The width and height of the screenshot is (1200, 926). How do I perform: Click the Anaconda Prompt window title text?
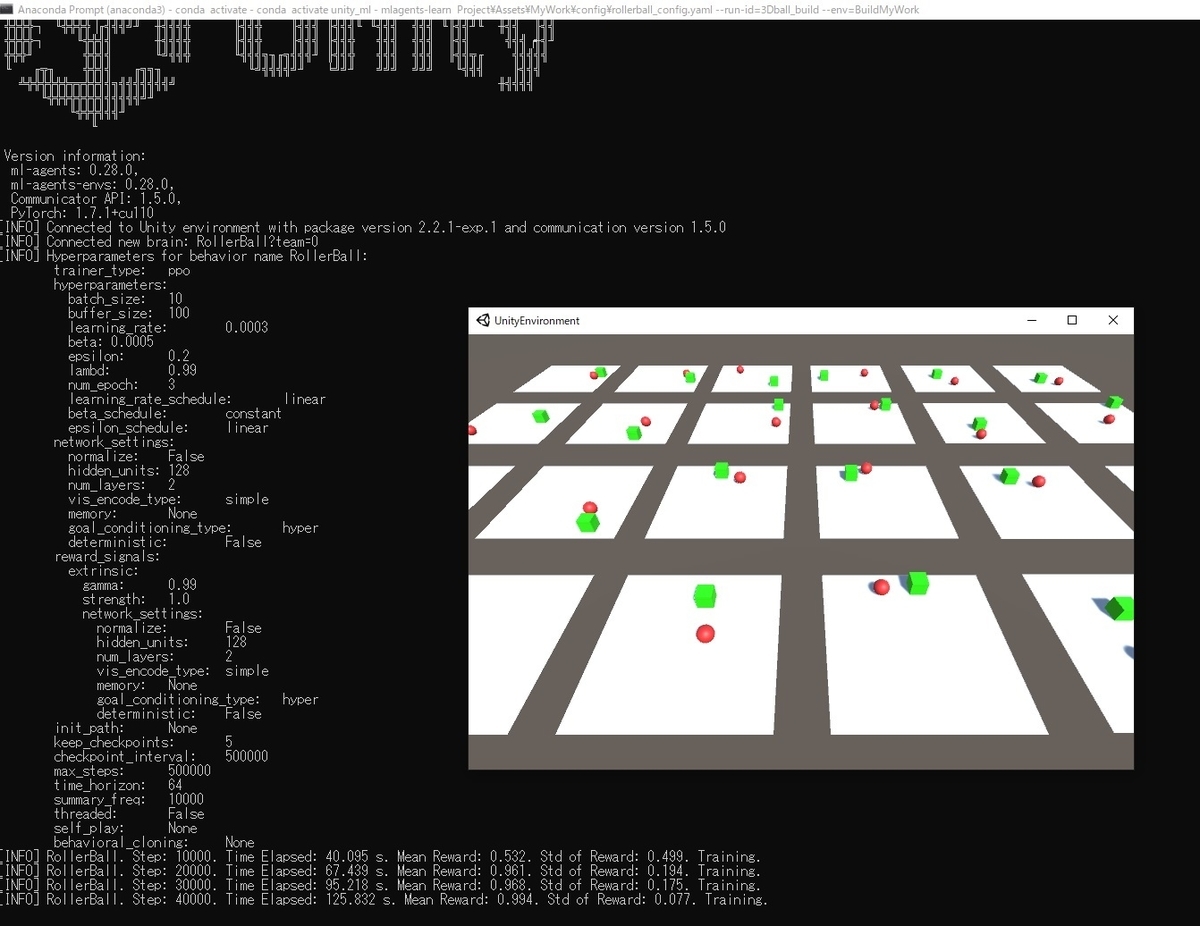[468, 9]
